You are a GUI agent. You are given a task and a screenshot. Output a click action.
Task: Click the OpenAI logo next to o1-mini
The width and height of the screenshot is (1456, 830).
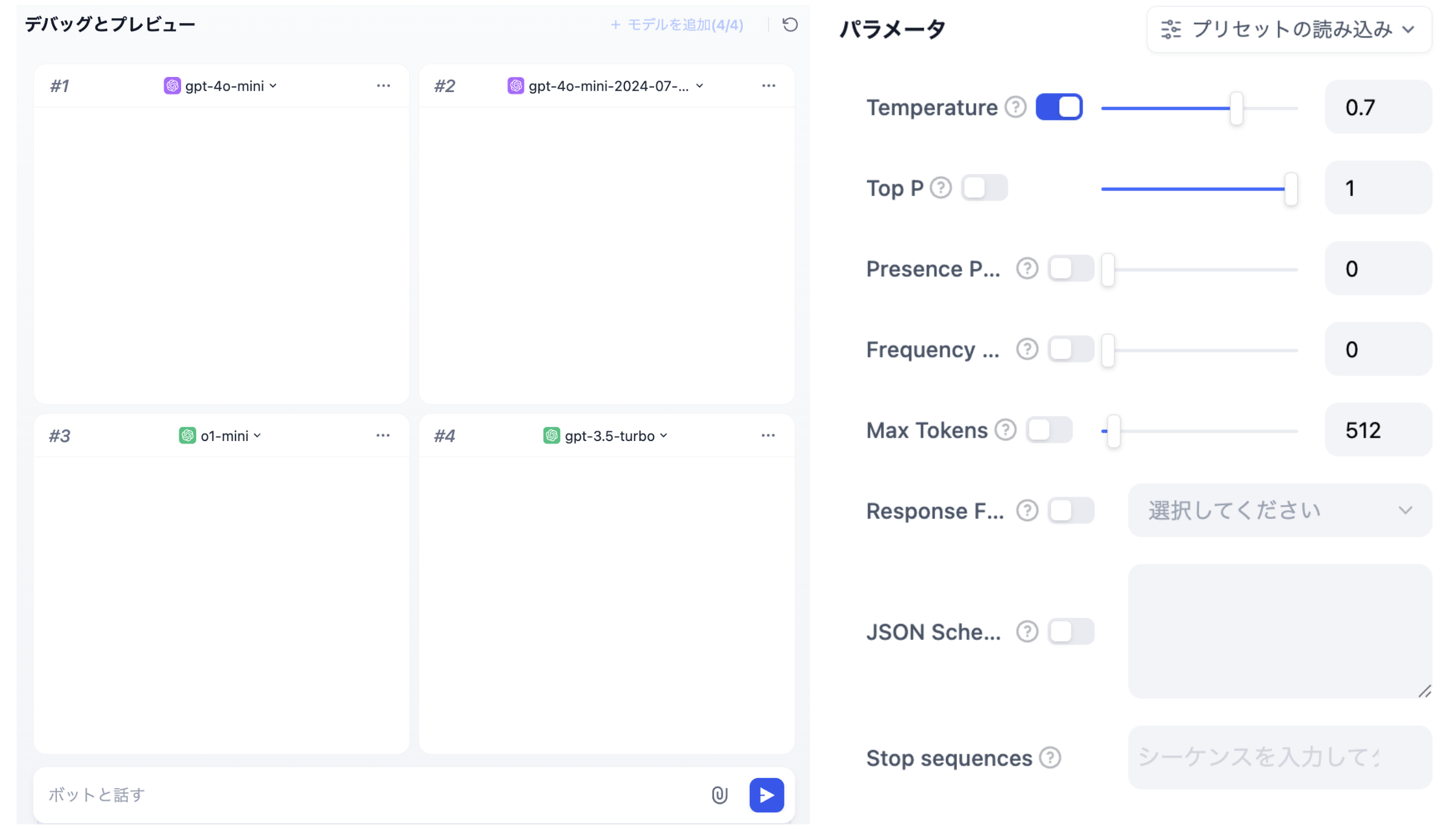188,435
